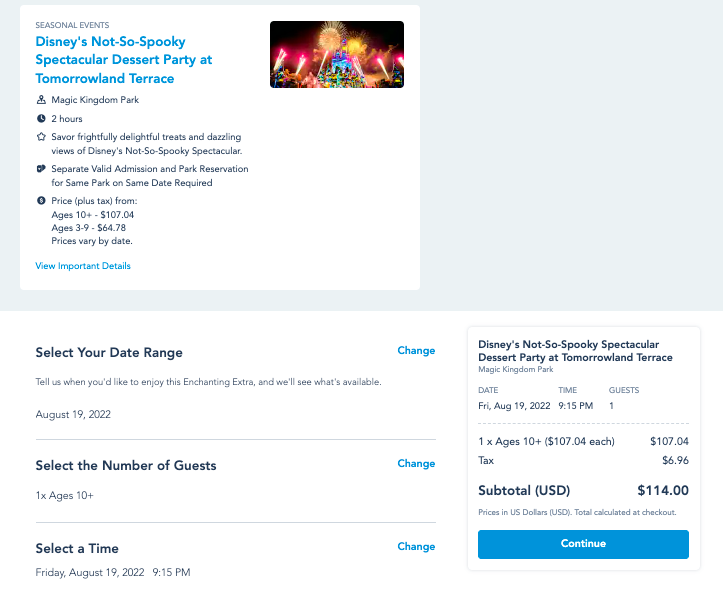Click the fireworks castle thumbnail image

pos(337,54)
